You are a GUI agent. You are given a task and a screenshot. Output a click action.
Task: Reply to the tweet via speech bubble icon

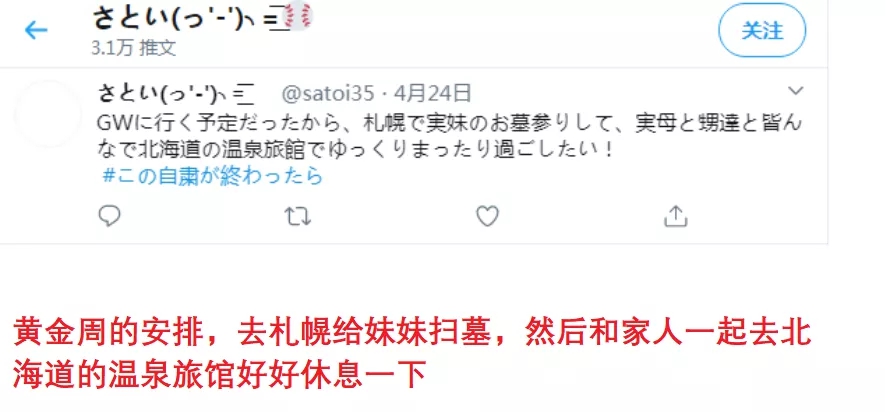click(x=109, y=217)
